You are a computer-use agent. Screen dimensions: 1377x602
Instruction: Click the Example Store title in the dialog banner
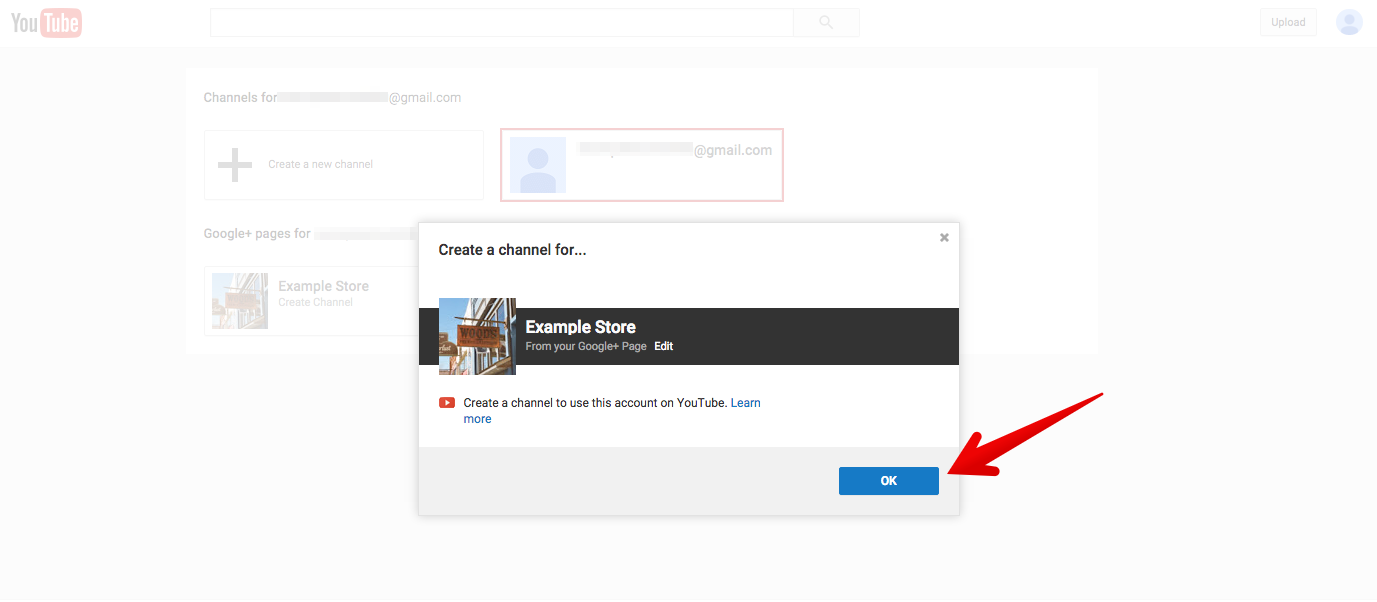tap(580, 326)
